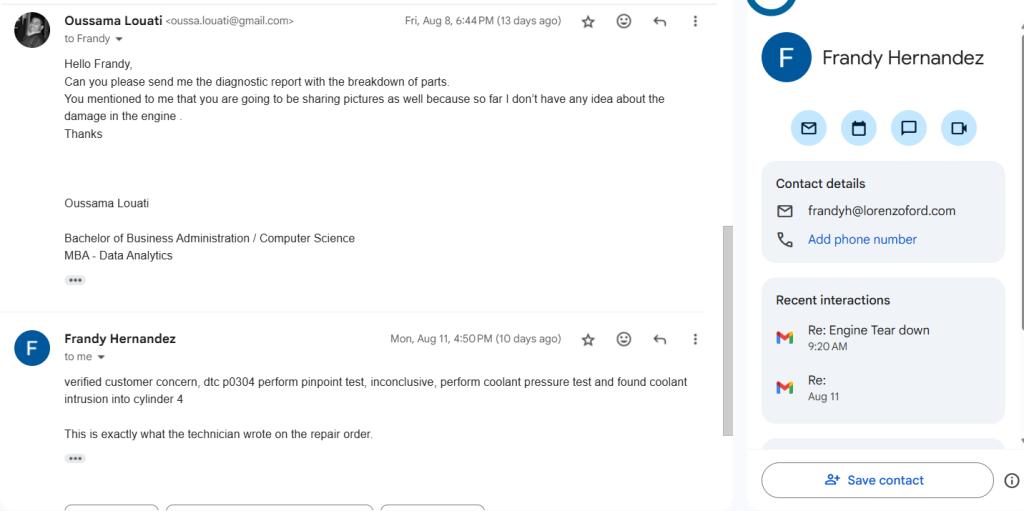Reply to Oussama Louati's email

pyautogui.click(x=660, y=22)
